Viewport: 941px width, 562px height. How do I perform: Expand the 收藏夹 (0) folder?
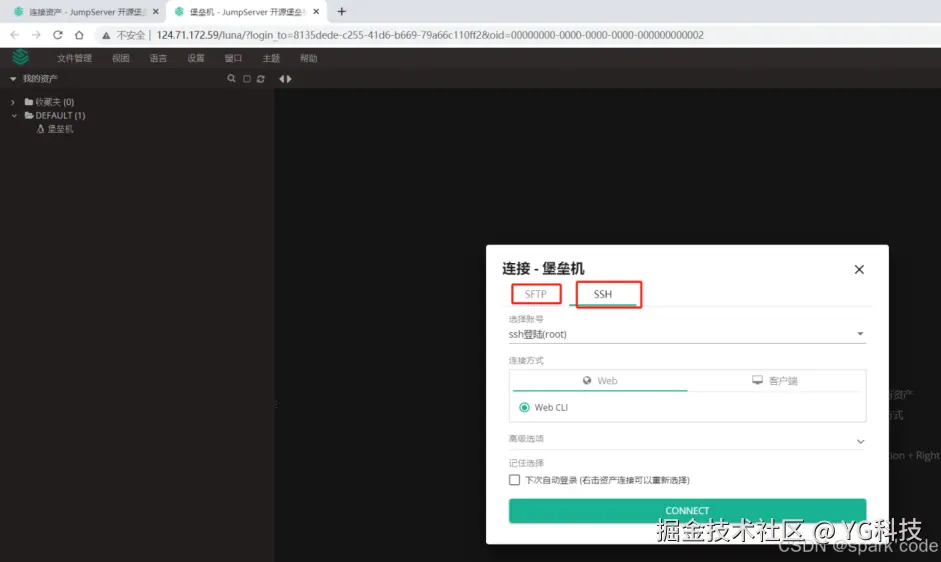[13, 102]
